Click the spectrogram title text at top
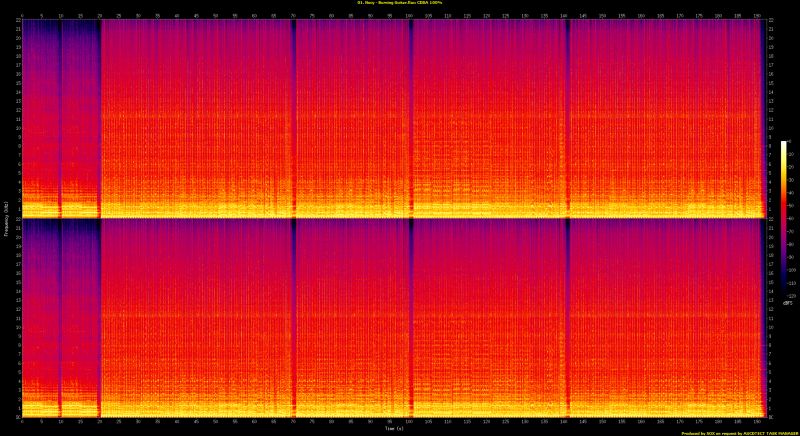800x436 pixels. point(400,3)
